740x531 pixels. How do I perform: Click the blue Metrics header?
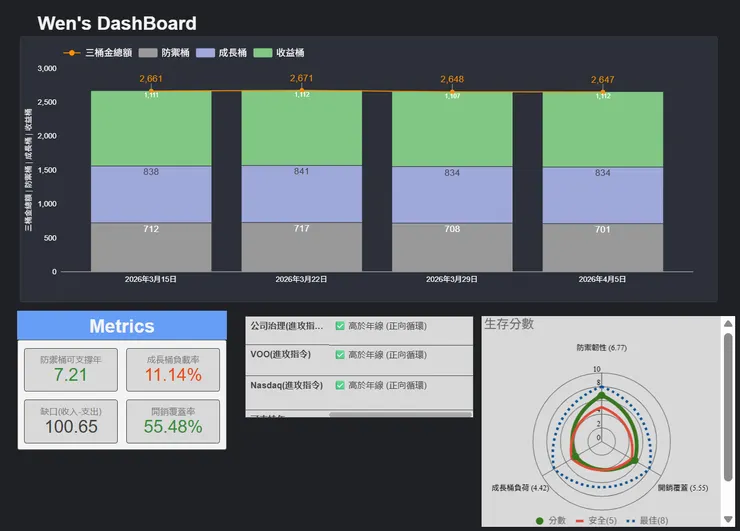[122, 326]
